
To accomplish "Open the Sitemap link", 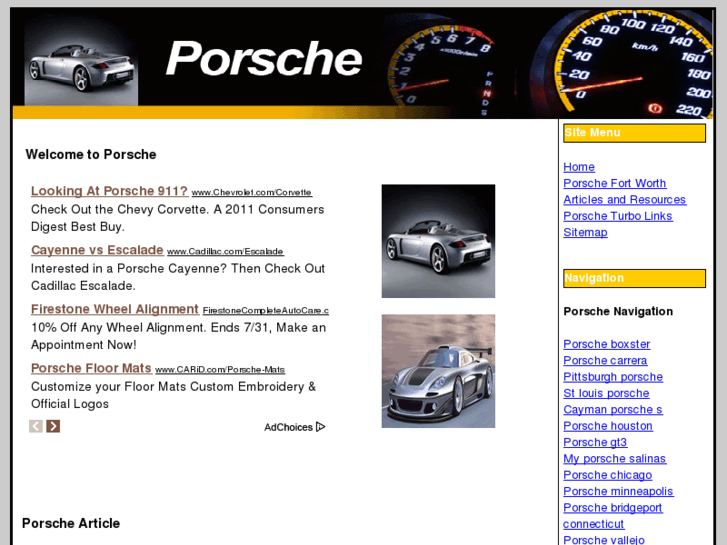I will [x=585, y=232].
